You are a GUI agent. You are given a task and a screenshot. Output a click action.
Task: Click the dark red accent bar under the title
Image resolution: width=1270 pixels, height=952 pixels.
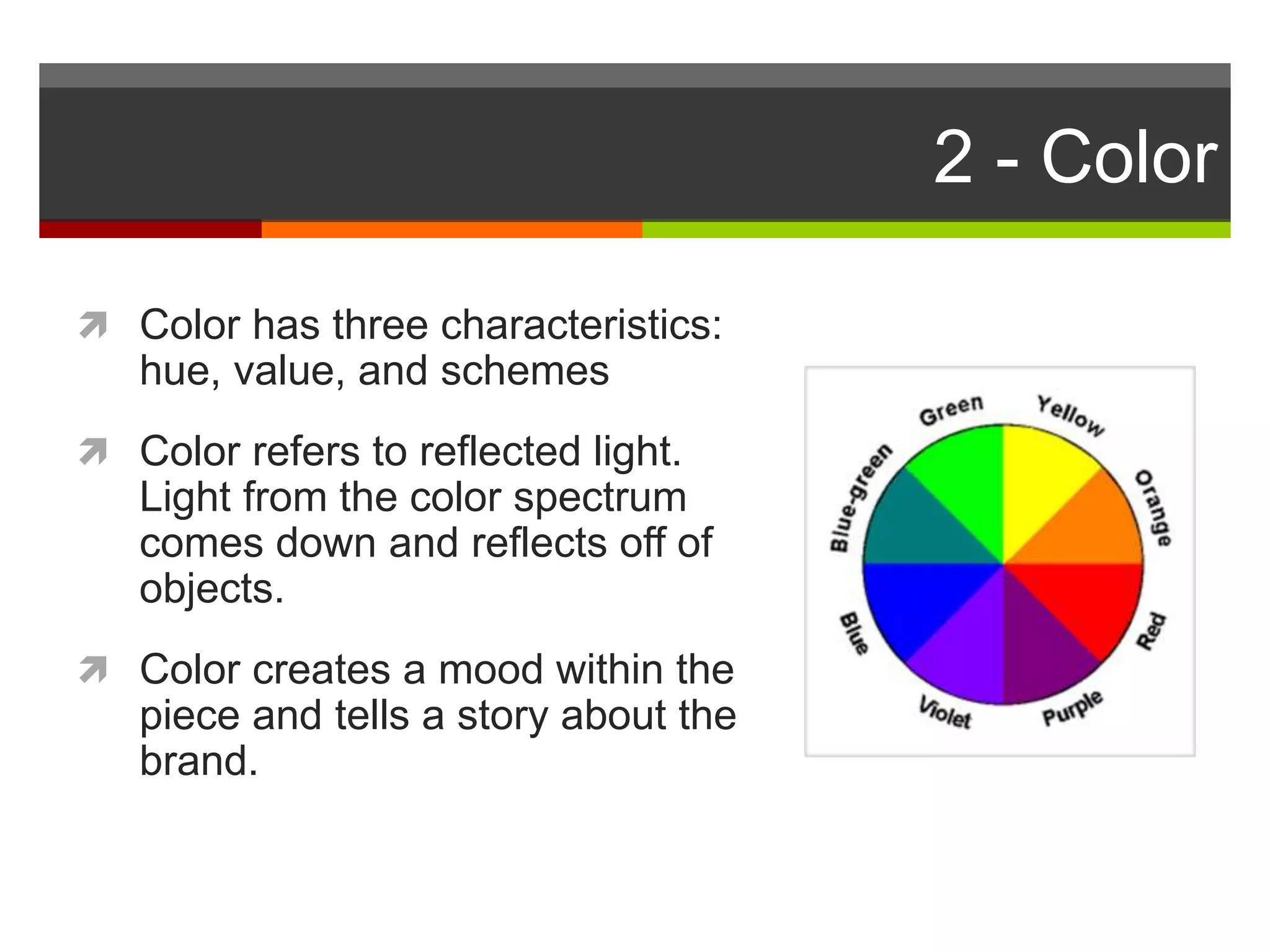[x=150, y=229]
